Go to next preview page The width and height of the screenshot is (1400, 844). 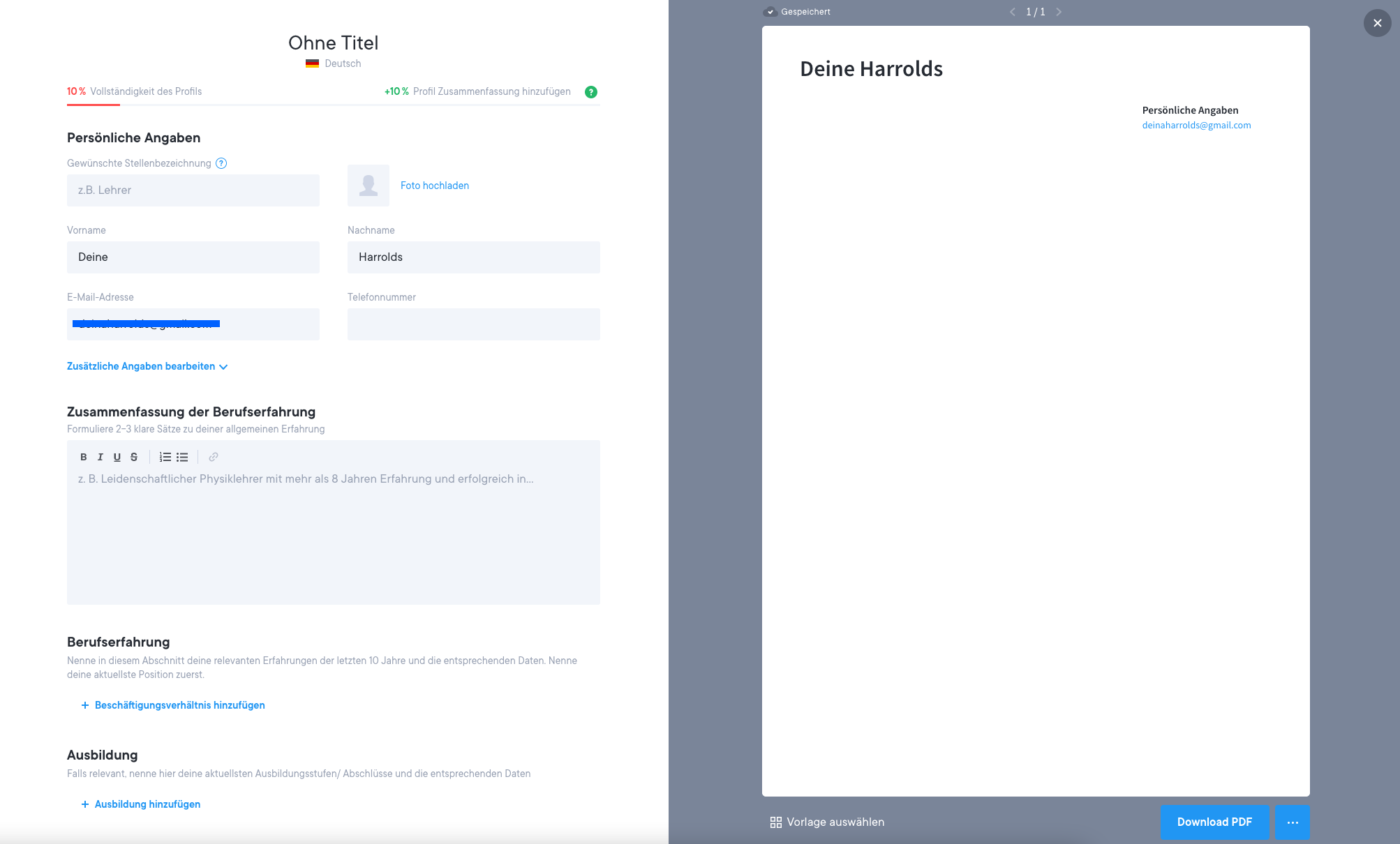click(1059, 12)
